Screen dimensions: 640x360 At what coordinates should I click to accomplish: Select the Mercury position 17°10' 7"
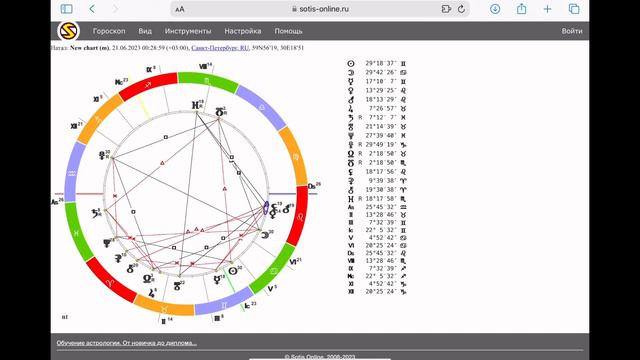pyautogui.click(x=381, y=82)
